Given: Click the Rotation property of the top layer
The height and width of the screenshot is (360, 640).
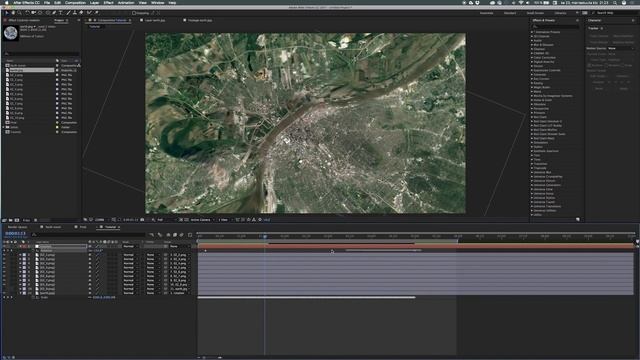Looking at the screenshot, I should coord(46,251).
